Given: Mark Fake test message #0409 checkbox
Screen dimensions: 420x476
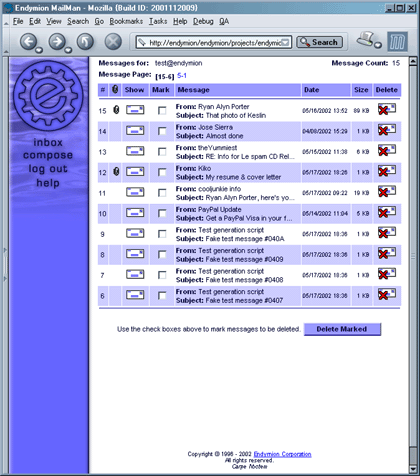Looking at the screenshot, I should (x=162, y=255).
